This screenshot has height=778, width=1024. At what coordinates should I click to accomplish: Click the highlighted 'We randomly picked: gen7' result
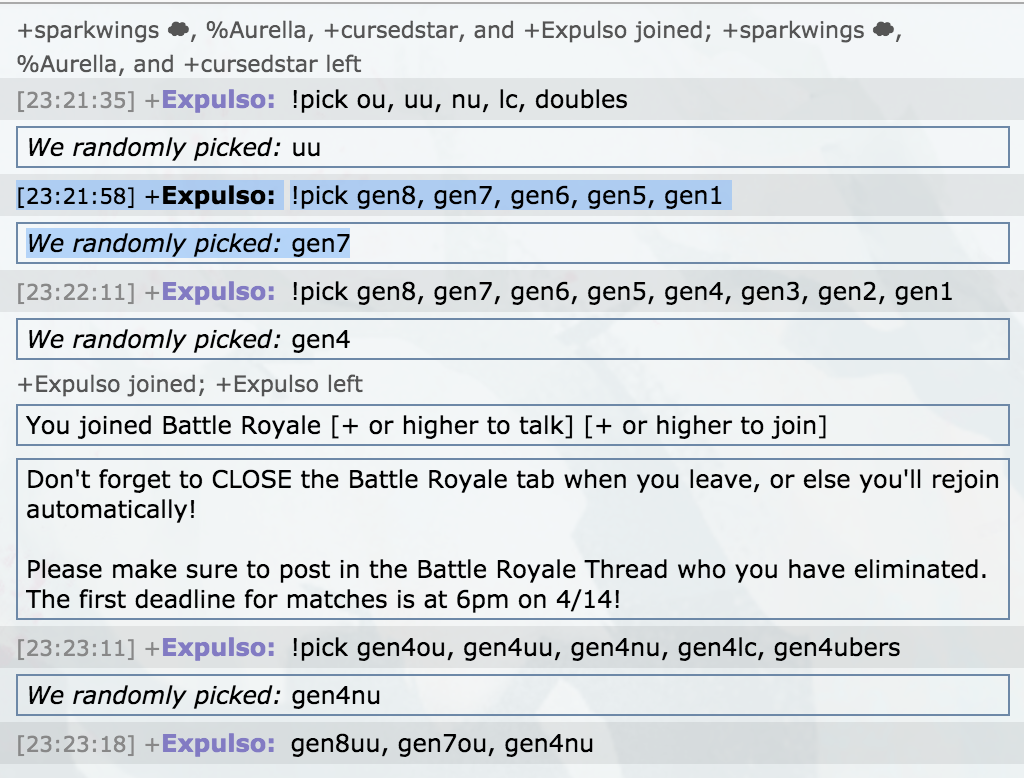coord(188,243)
